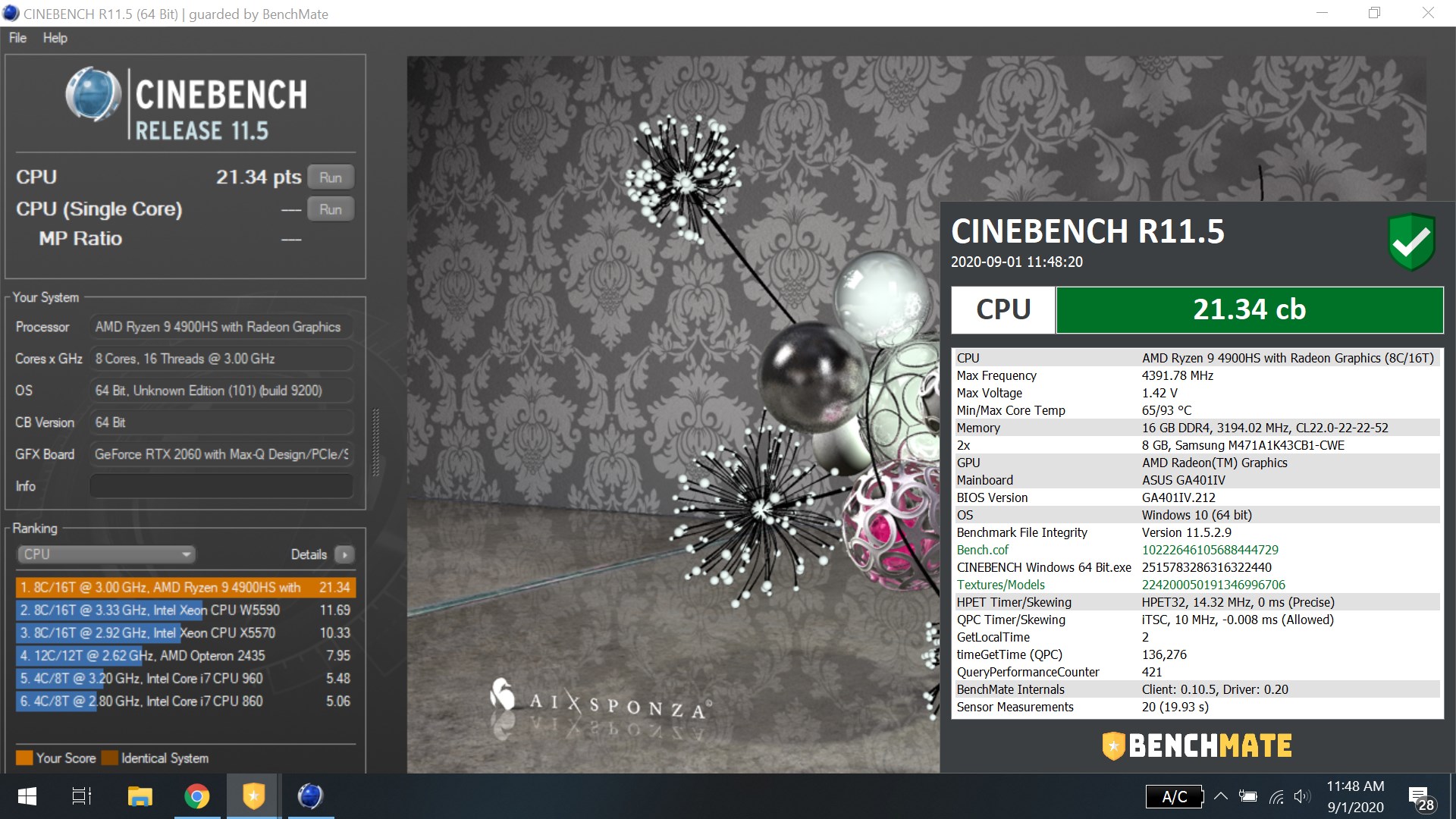Click the BenchMate logo at panel bottom
The height and width of the screenshot is (819, 1456).
pos(1197,745)
